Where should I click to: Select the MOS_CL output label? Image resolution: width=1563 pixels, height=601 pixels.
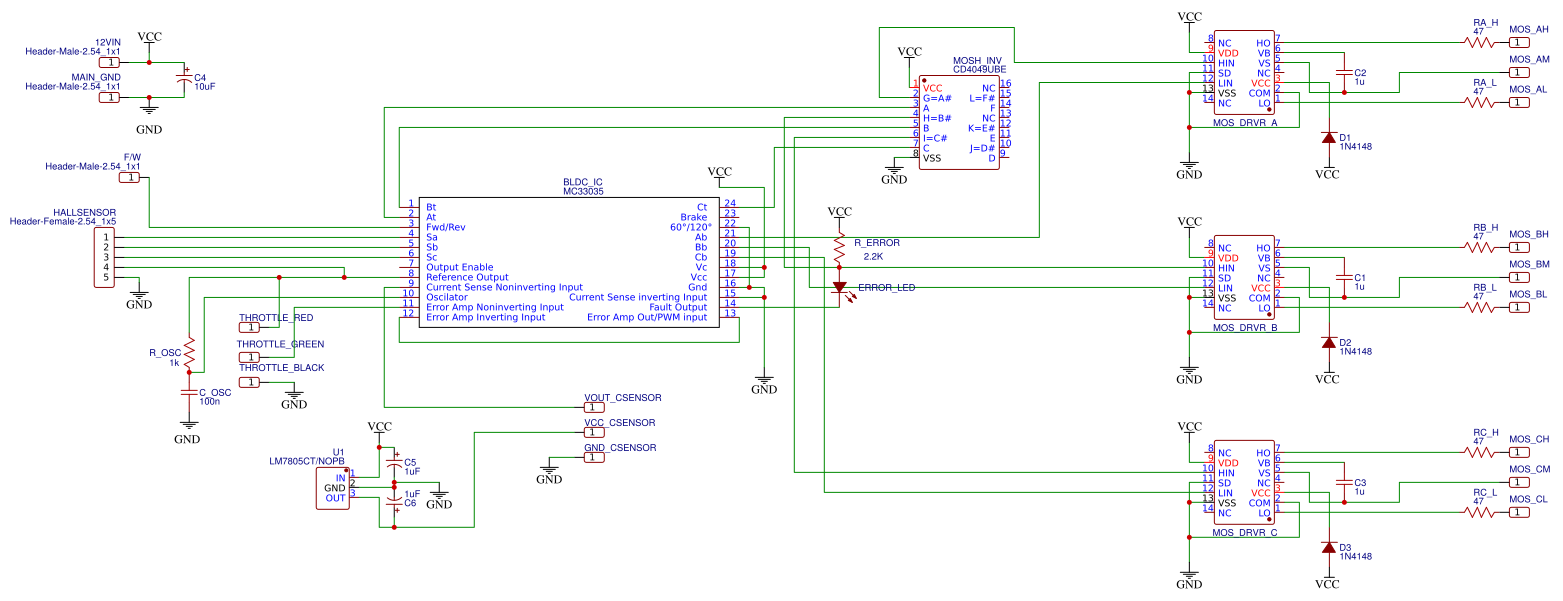(1528, 499)
